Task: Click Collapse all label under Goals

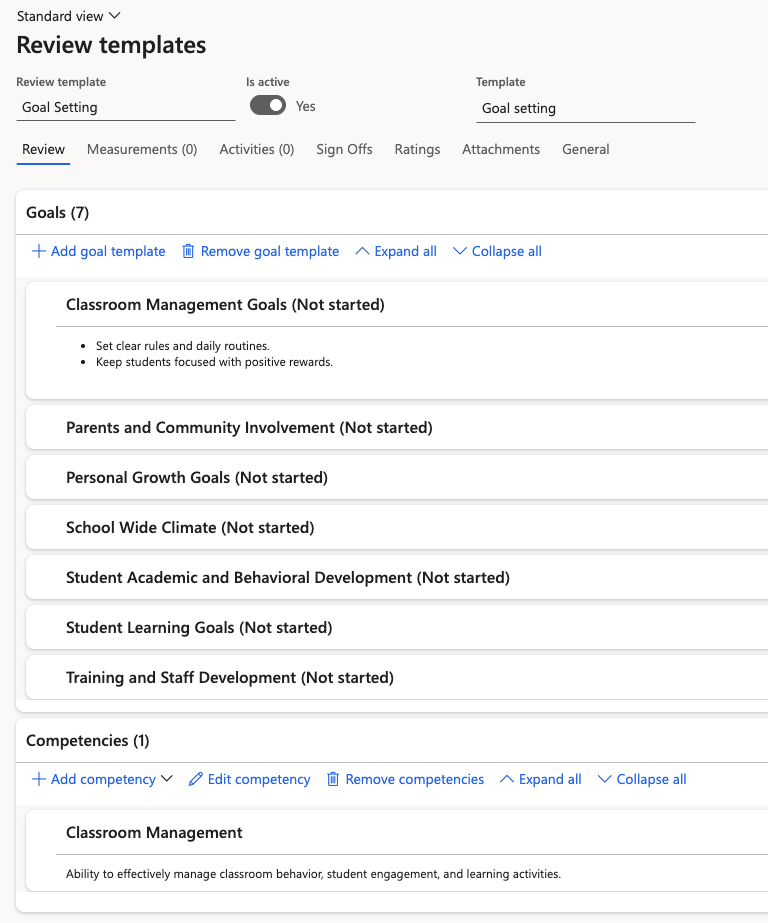Action: point(507,251)
